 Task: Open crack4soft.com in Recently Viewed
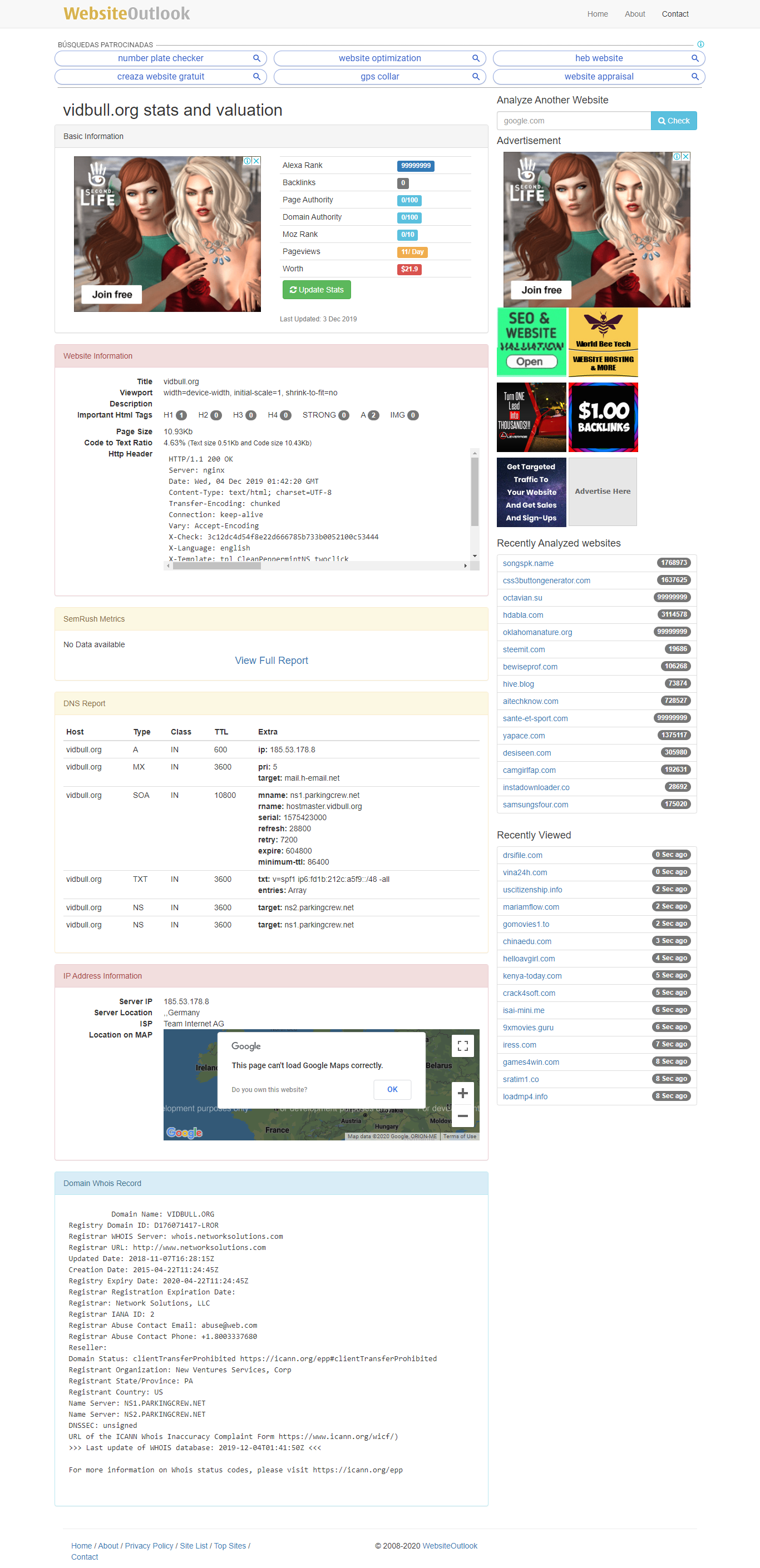pyautogui.click(x=529, y=994)
